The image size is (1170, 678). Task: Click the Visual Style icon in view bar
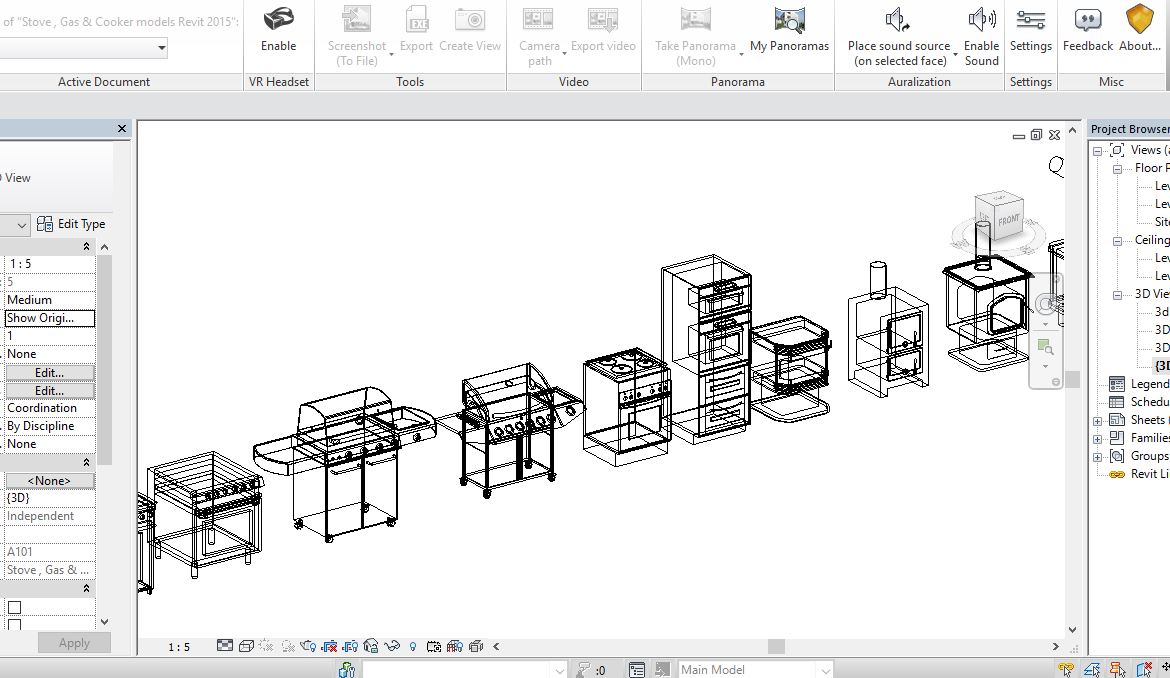click(246, 647)
